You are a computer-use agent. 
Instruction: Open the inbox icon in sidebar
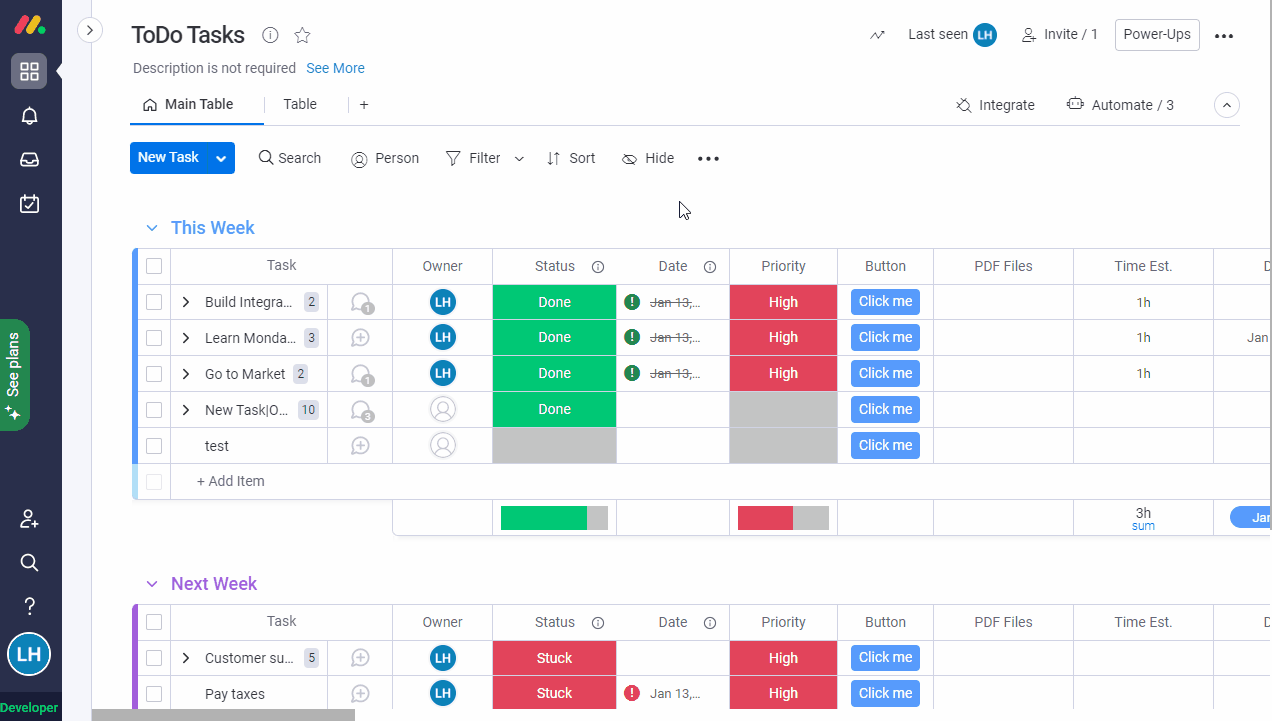[30, 160]
